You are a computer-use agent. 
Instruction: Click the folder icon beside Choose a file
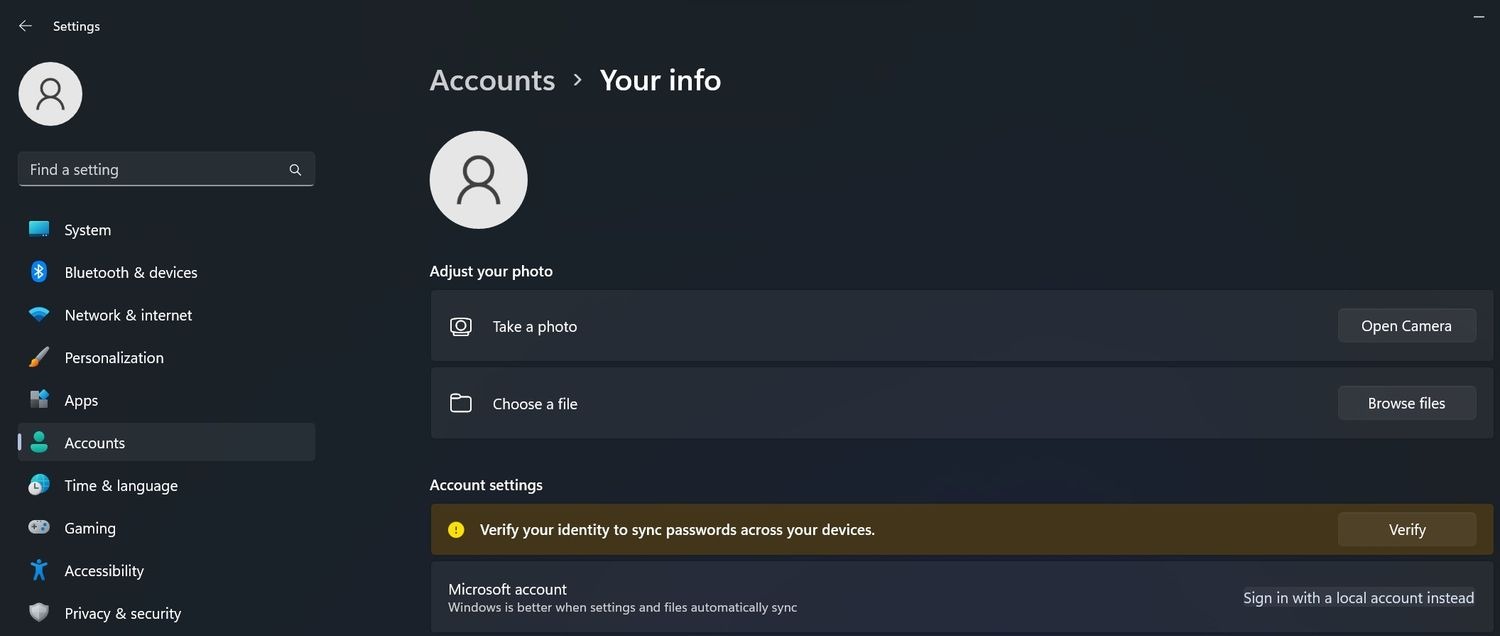460,403
